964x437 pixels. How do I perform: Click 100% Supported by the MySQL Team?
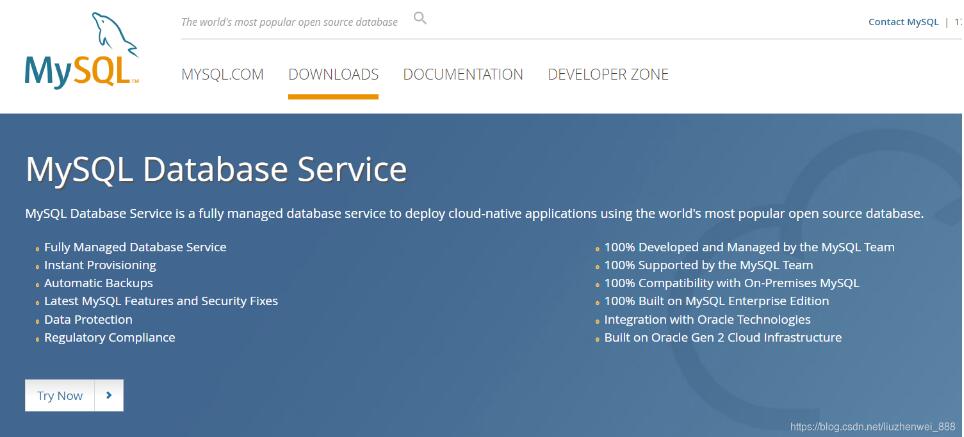coord(708,265)
